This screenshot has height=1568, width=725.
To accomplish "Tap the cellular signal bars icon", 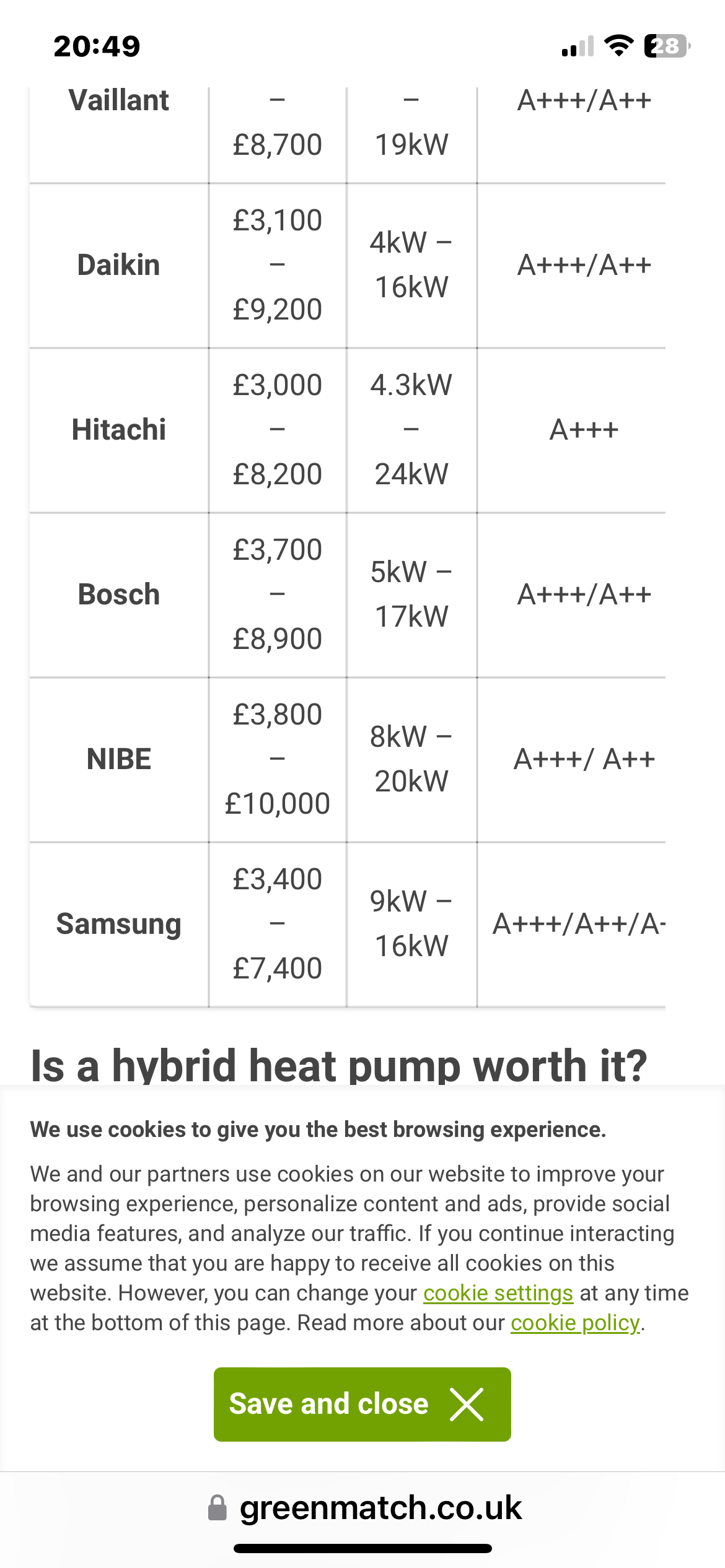I will (578, 46).
